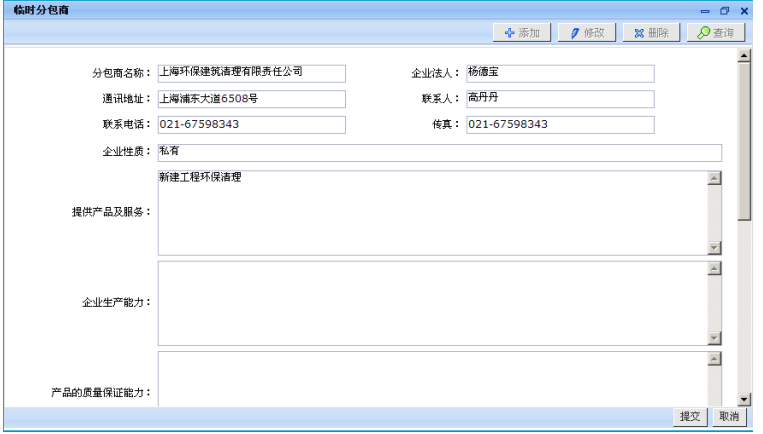Click main form scrollbar down arrow

pyautogui.click(x=744, y=399)
